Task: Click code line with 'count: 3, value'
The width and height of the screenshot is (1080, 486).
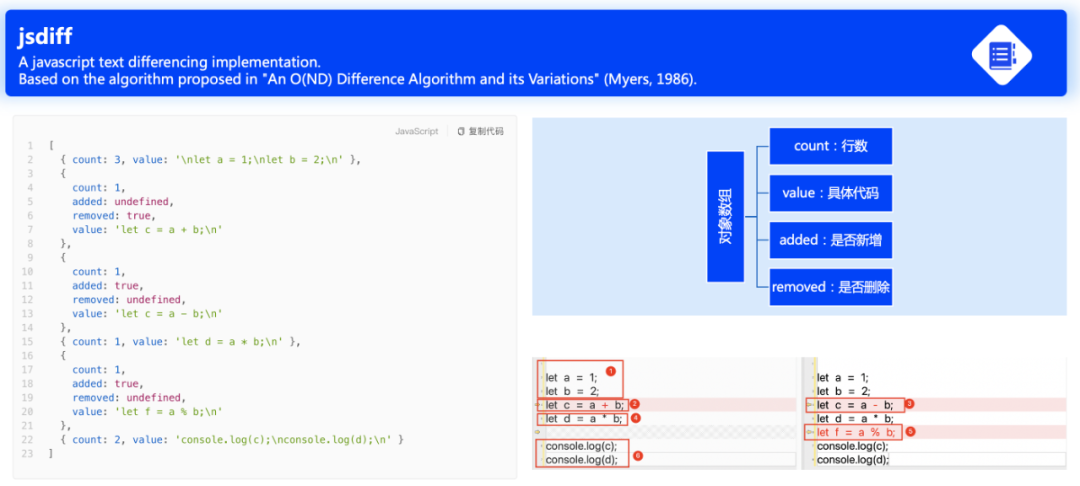Action: [x=211, y=160]
